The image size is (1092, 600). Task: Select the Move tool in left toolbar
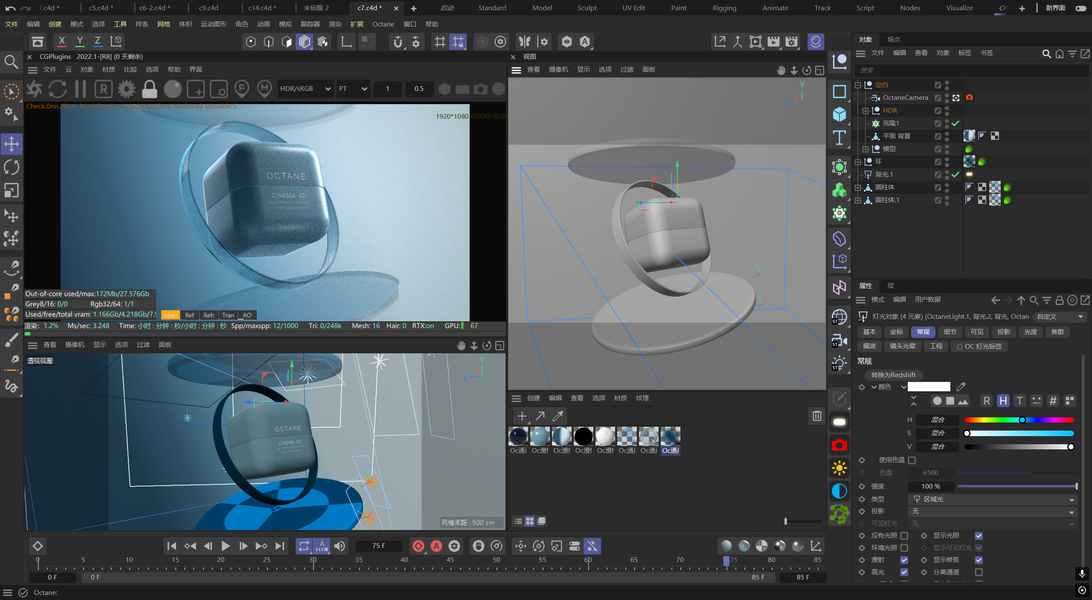click(11, 144)
